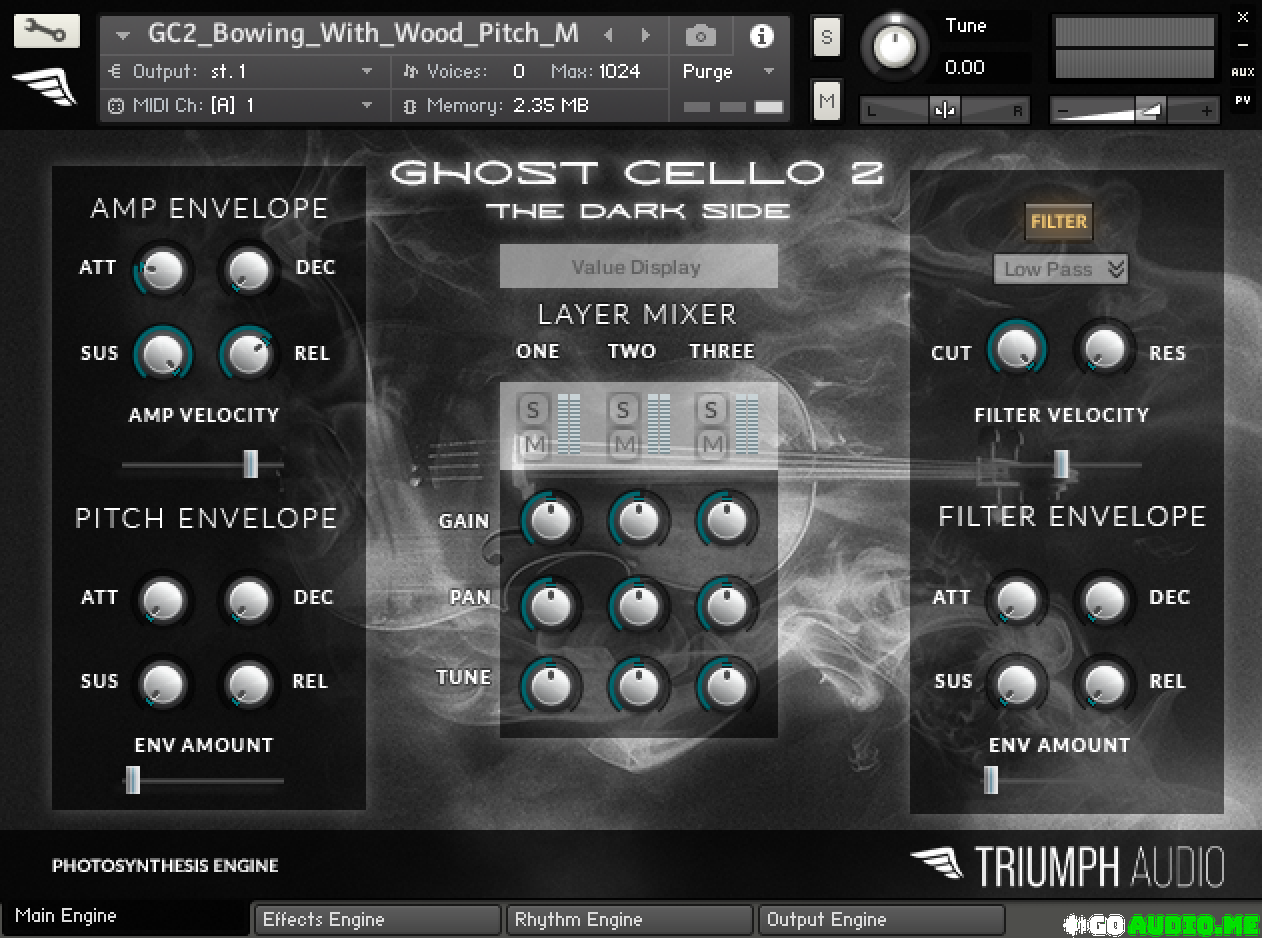1262x938 pixels.
Task: Adjust the AMP VELOCITY slider
Action: point(203,464)
